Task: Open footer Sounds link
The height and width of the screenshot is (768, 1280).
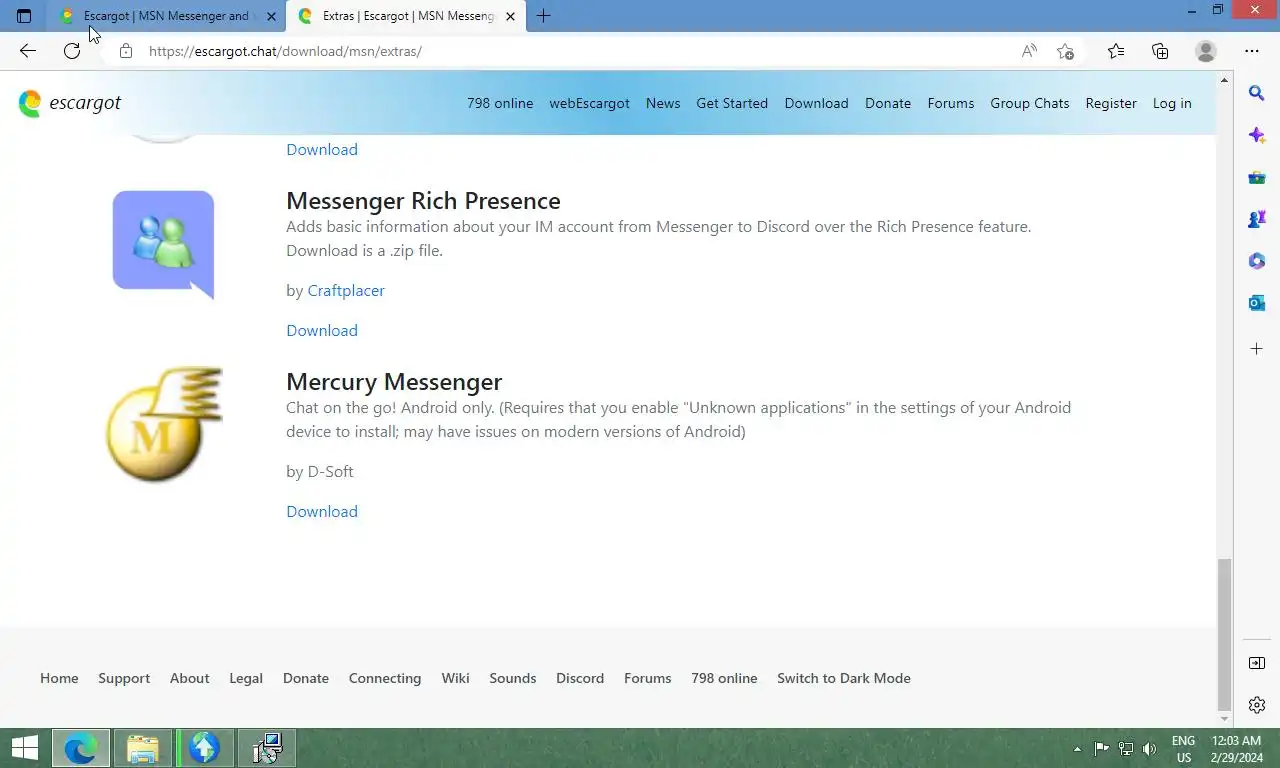Action: pos(513,678)
